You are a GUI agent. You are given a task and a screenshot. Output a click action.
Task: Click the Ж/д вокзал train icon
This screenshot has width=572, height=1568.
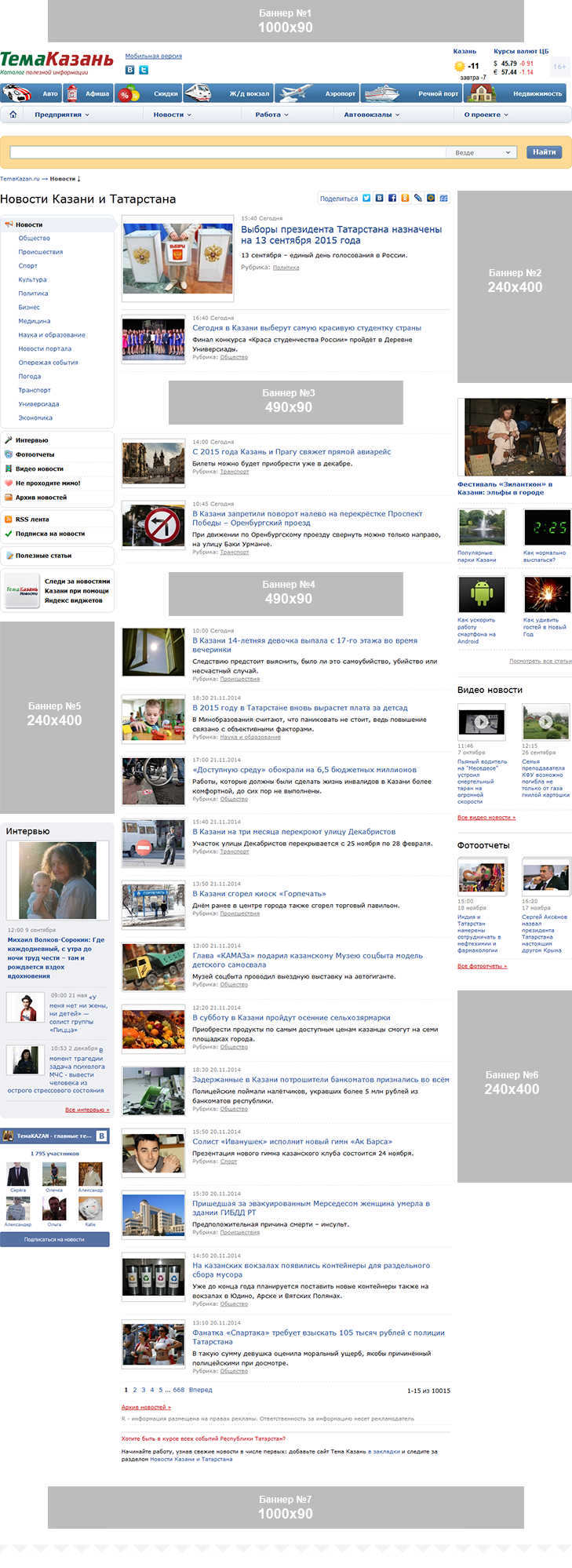[199, 94]
